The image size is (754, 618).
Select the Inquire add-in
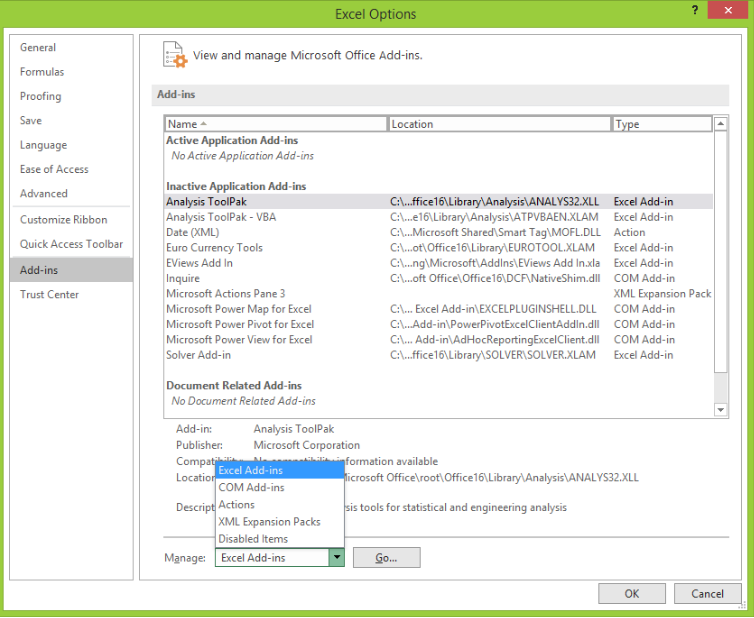438,278
